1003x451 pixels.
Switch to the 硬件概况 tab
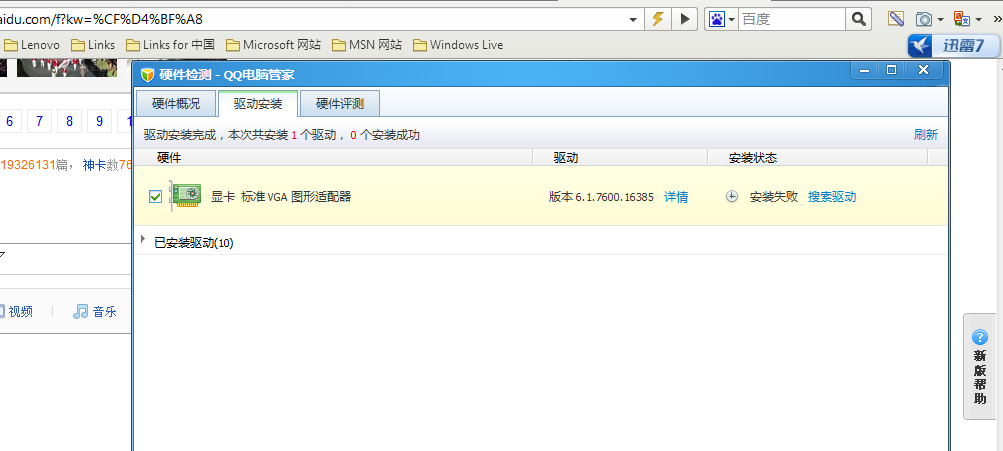(176, 104)
